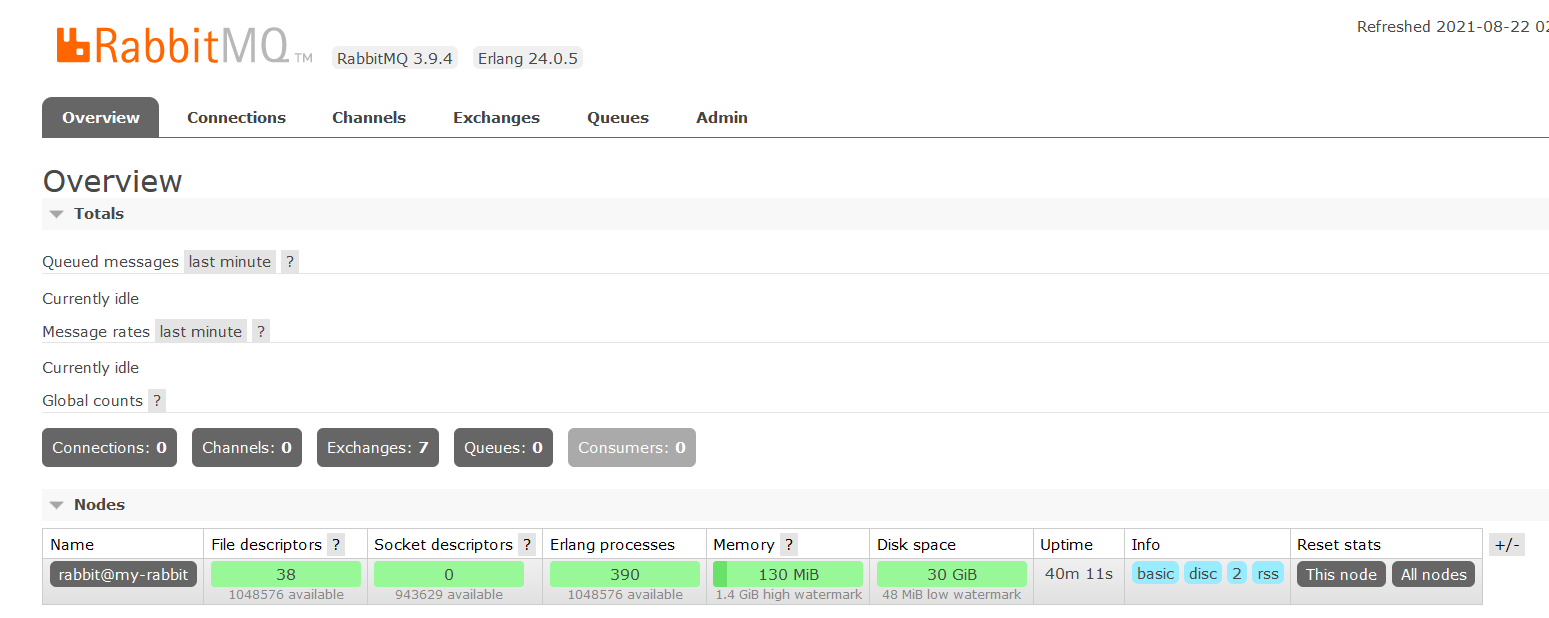This screenshot has height=618, width=1549.
Task: Open help for Global counts
Action: pos(157,401)
